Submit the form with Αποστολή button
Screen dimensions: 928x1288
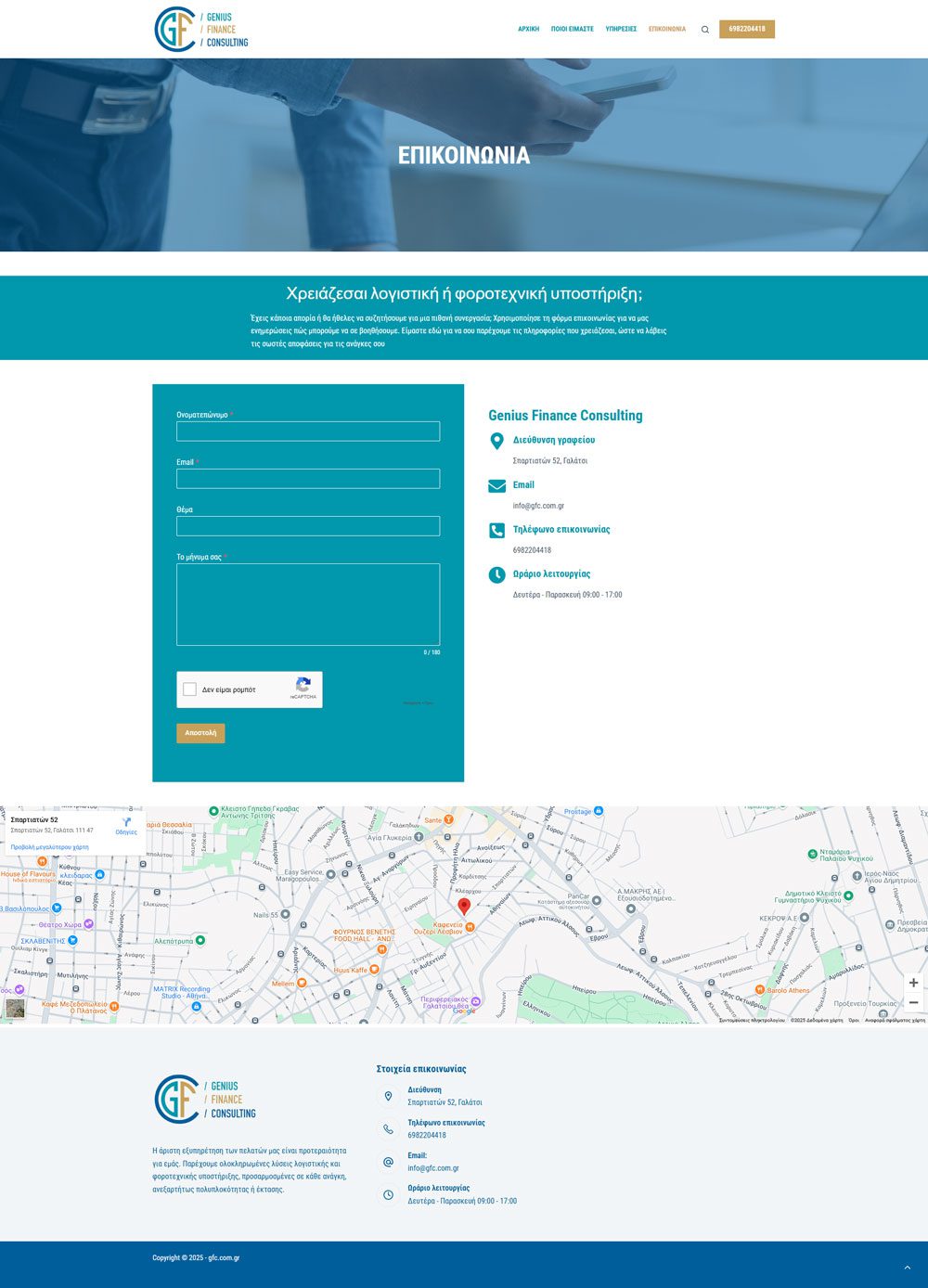tap(200, 733)
